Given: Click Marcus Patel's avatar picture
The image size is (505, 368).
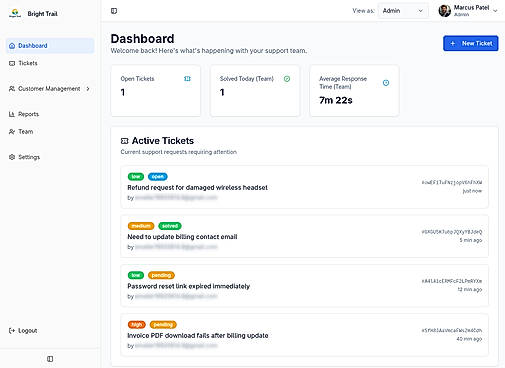Looking at the screenshot, I should click(x=445, y=11).
